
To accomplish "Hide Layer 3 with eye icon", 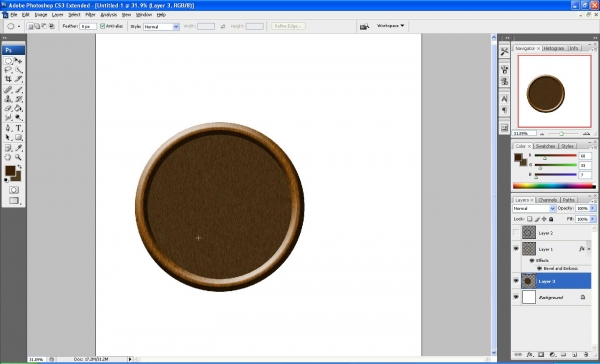I will click(516, 281).
